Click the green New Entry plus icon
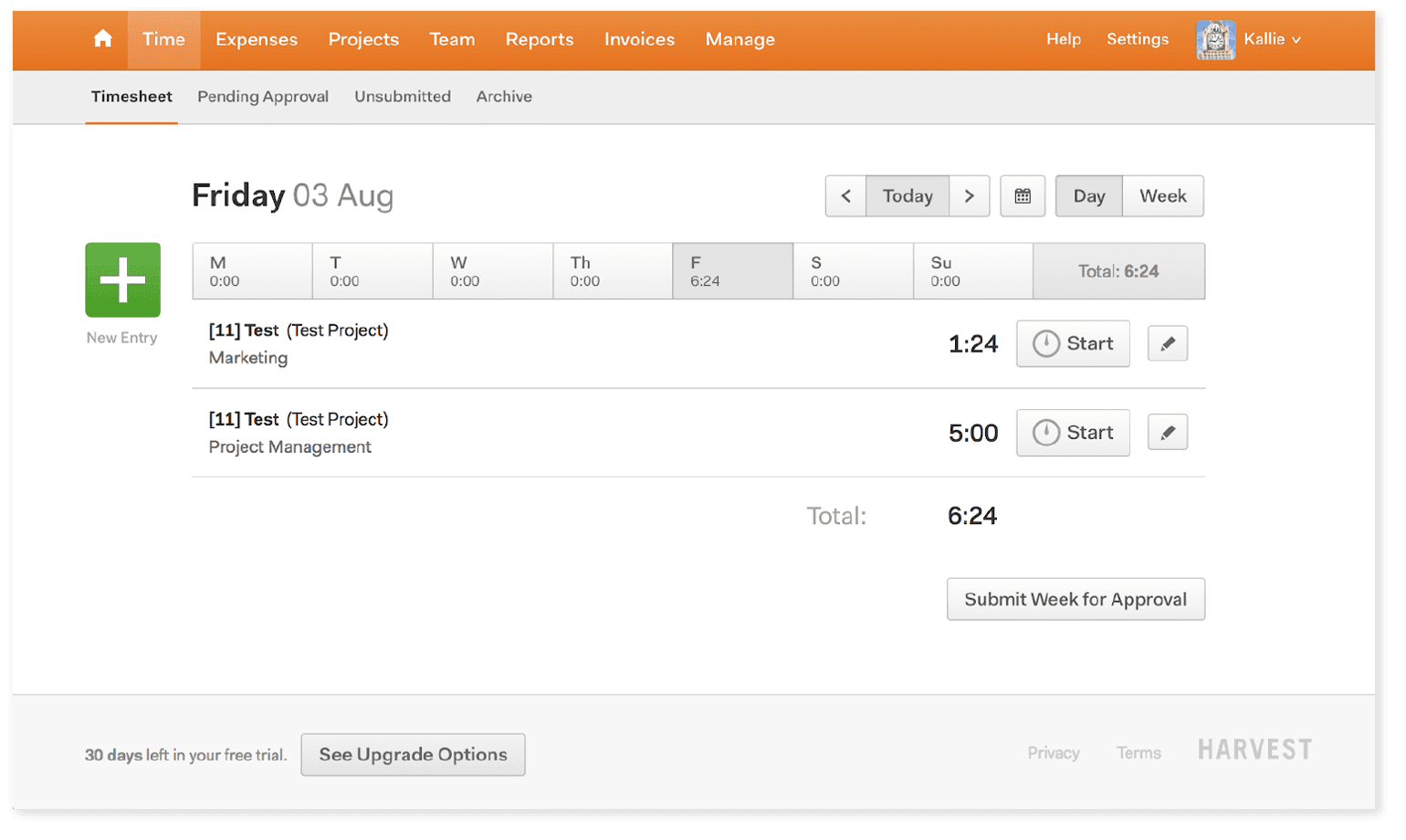The width and height of the screenshot is (1406, 840). [121, 280]
